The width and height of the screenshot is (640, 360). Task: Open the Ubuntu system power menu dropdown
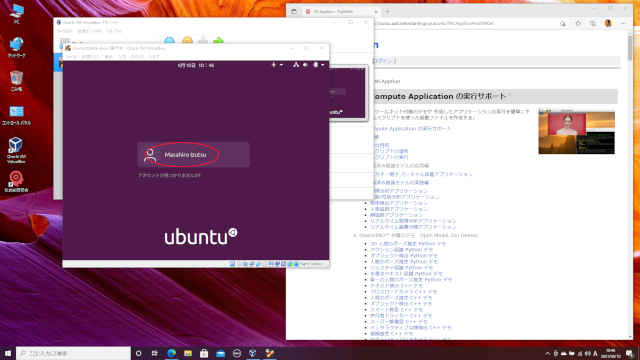(318, 65)
